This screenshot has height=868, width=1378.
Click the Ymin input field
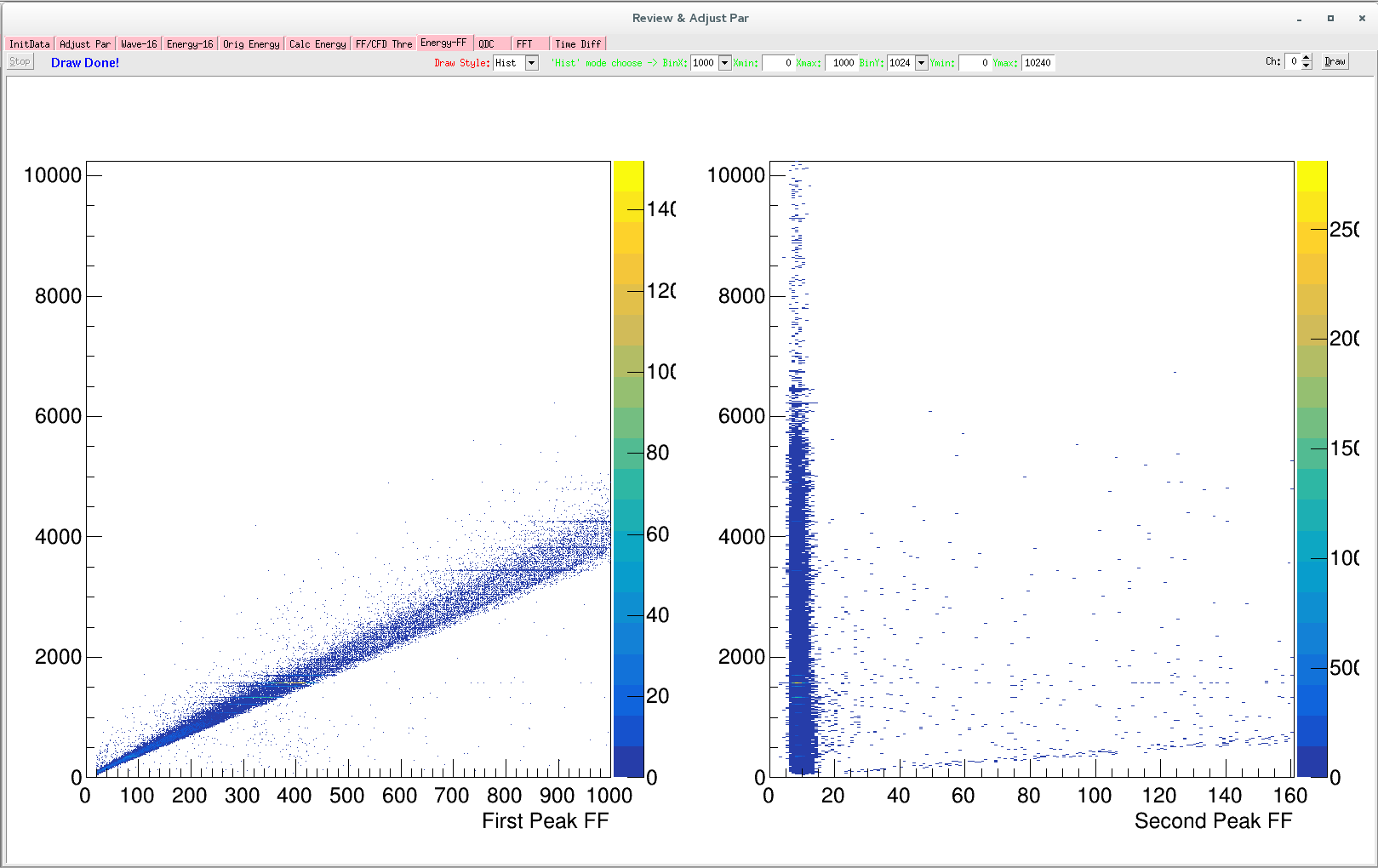(x=975, y=63)
